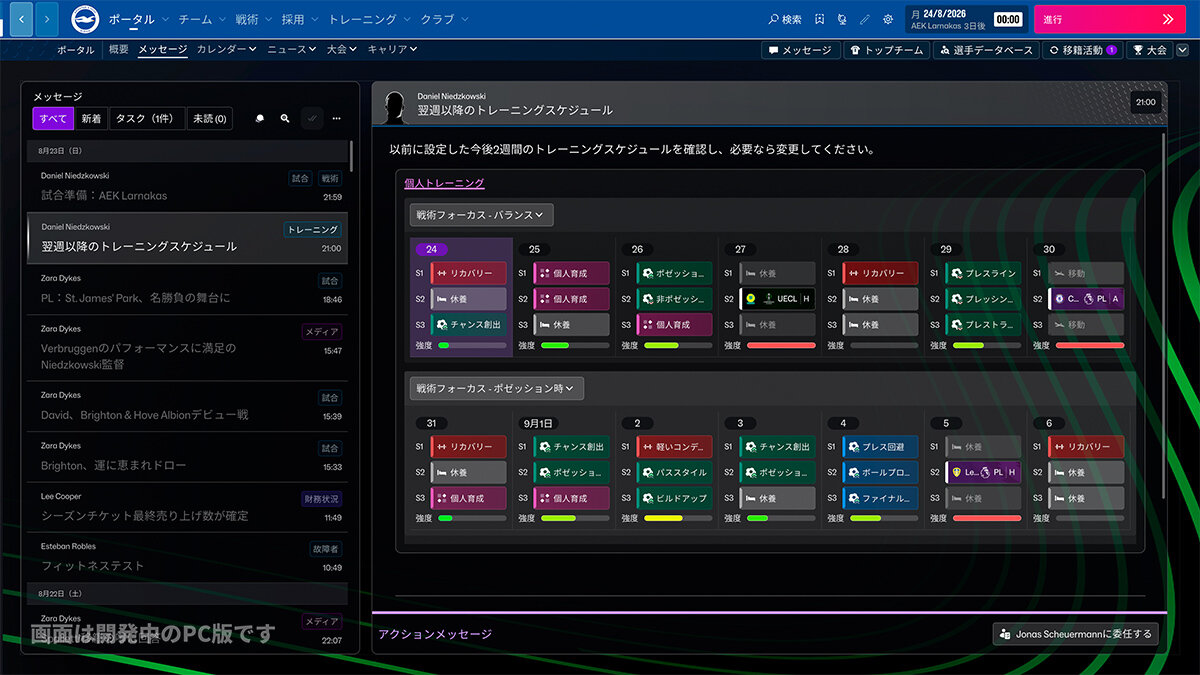
Task: Expand the トレーニング top menu
Action: pyautogui.click(x=369, y=19)
